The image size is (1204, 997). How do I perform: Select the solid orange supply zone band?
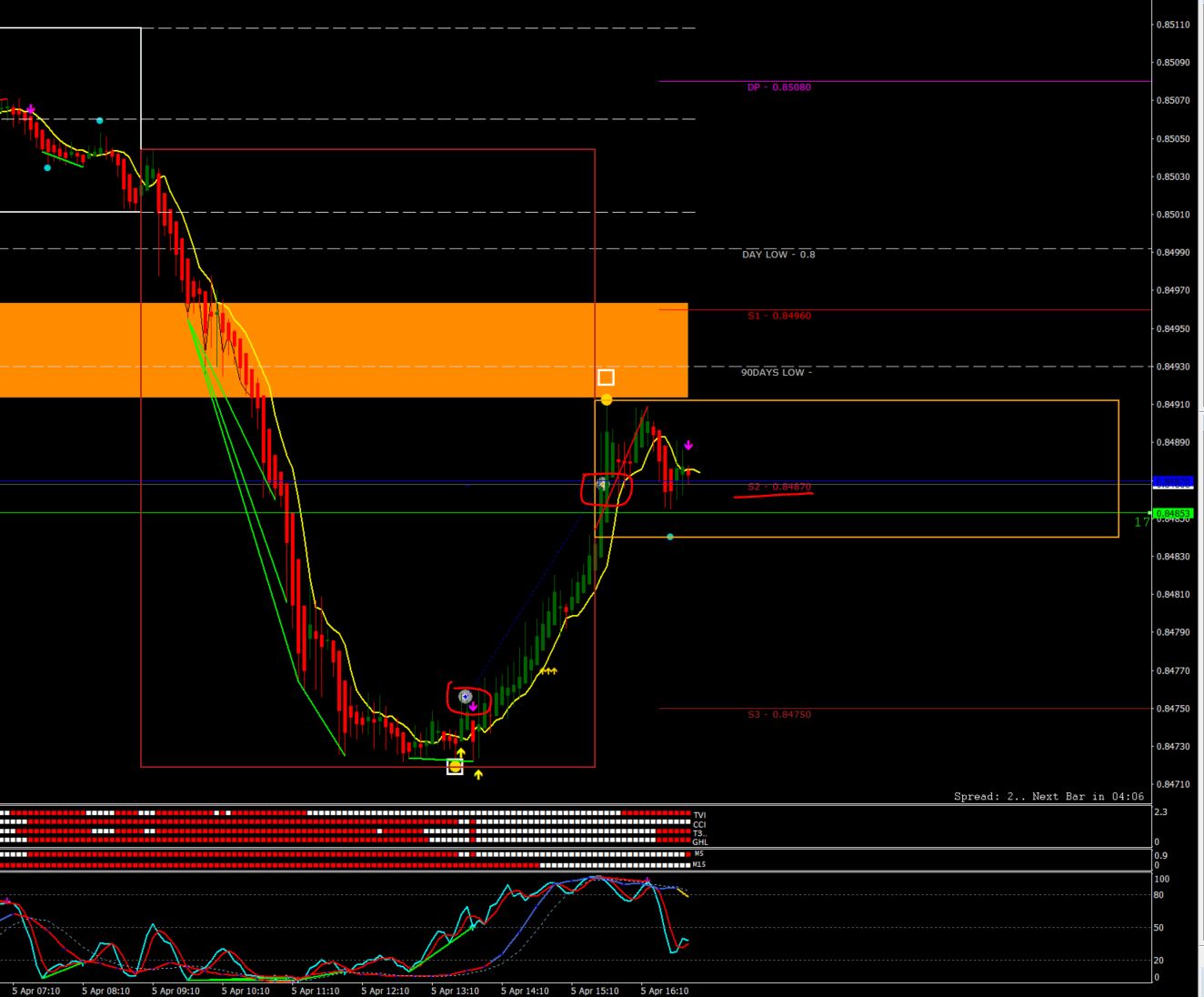click(x=344, y=350)
